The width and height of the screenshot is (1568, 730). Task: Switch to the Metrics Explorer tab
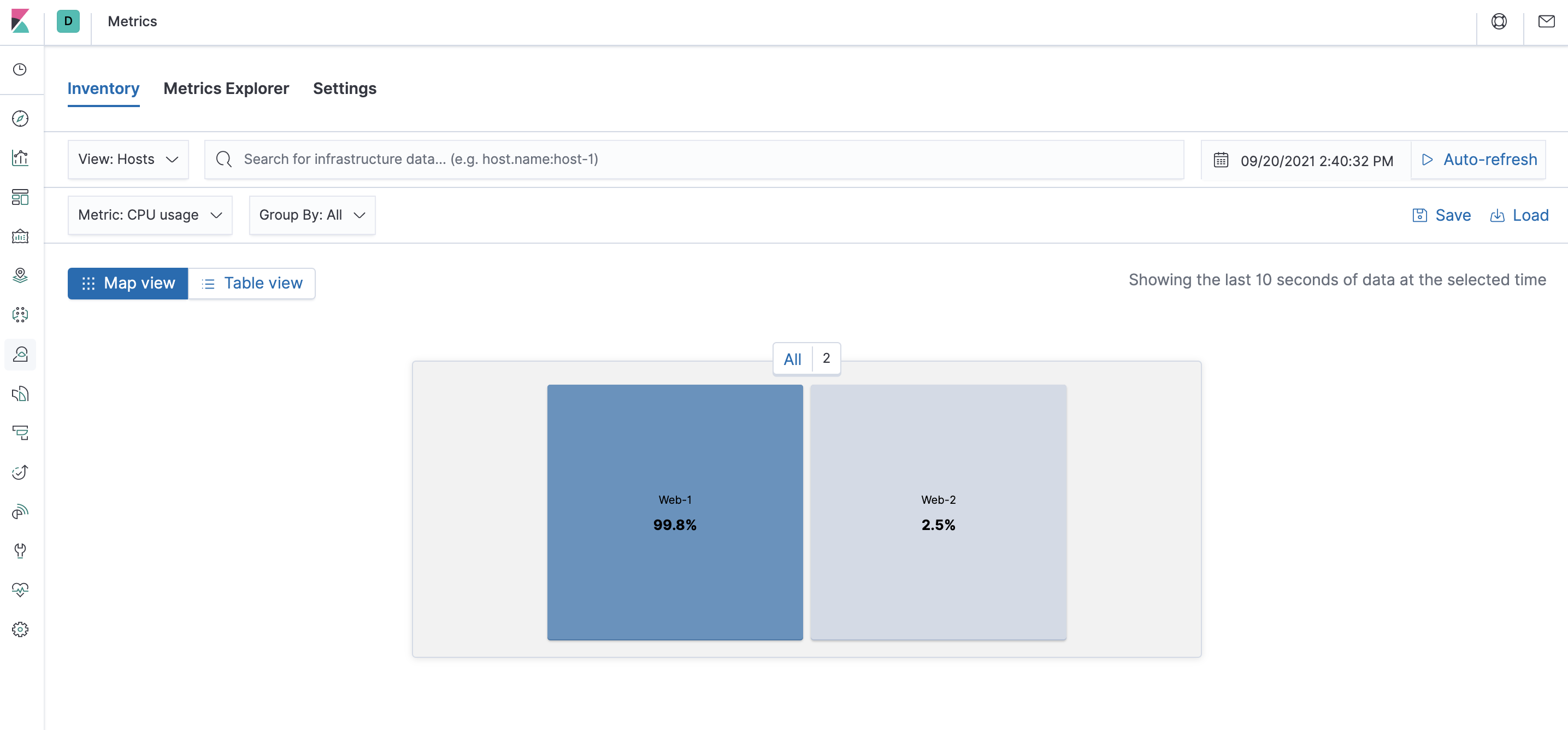coord(226,89)
